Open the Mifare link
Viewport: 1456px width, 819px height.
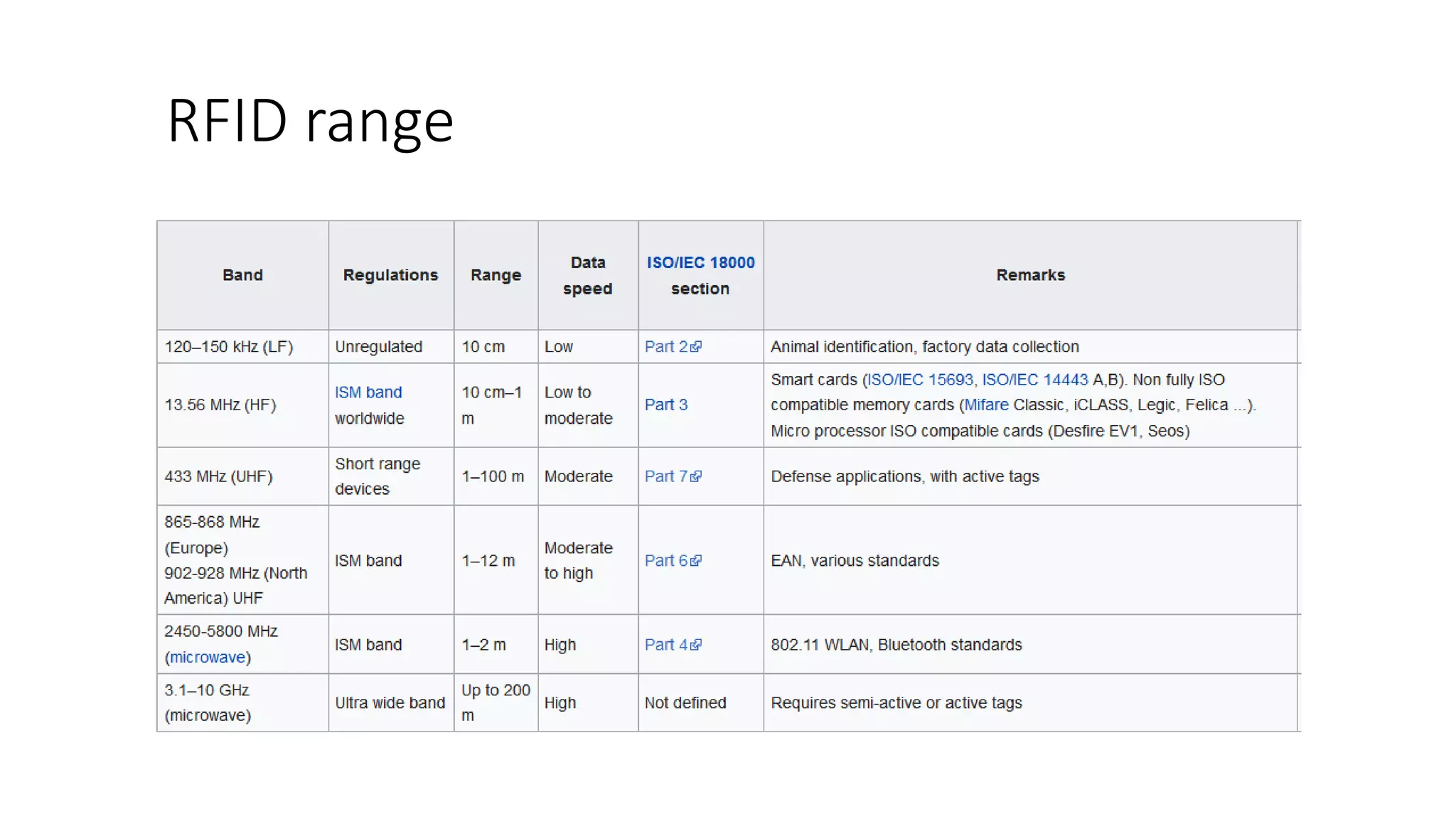coord(986,405)
